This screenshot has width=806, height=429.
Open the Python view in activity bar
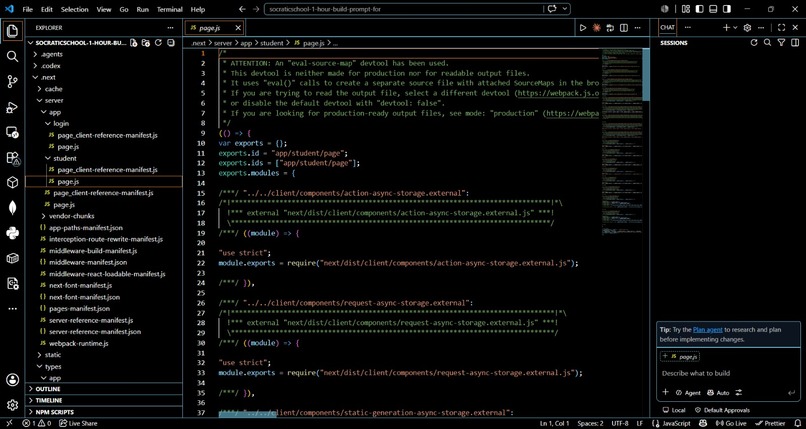coord(12,233)
